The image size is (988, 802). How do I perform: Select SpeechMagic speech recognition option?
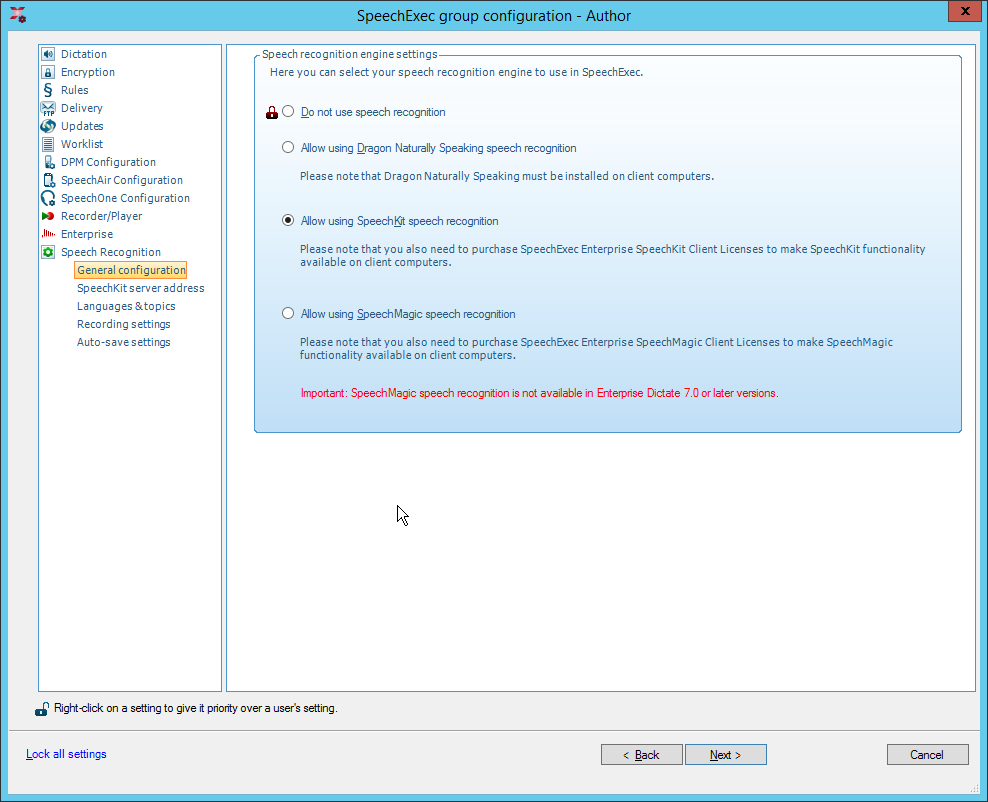point(288,313)
